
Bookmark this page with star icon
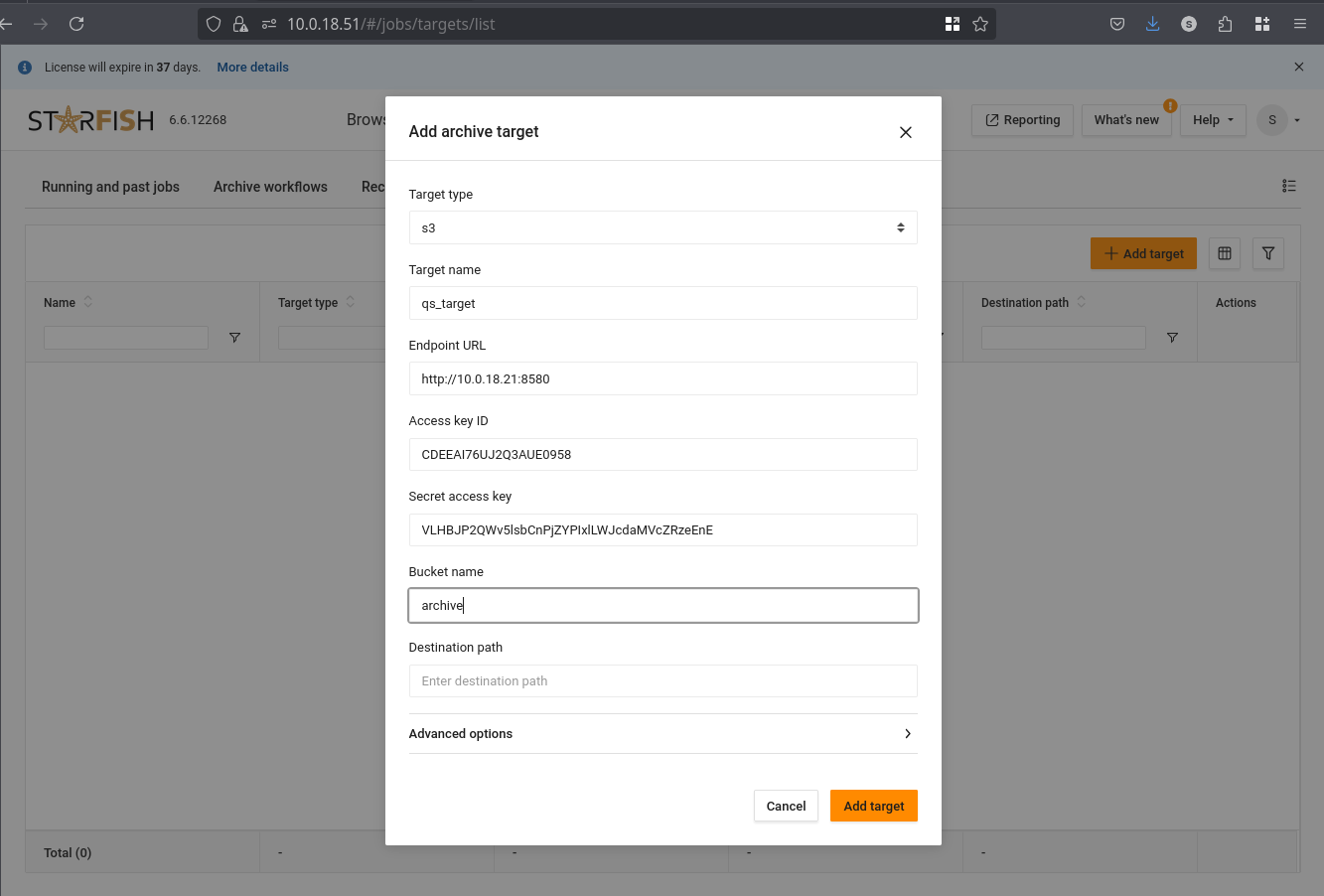pyautogui.click(x=980, y=24)
